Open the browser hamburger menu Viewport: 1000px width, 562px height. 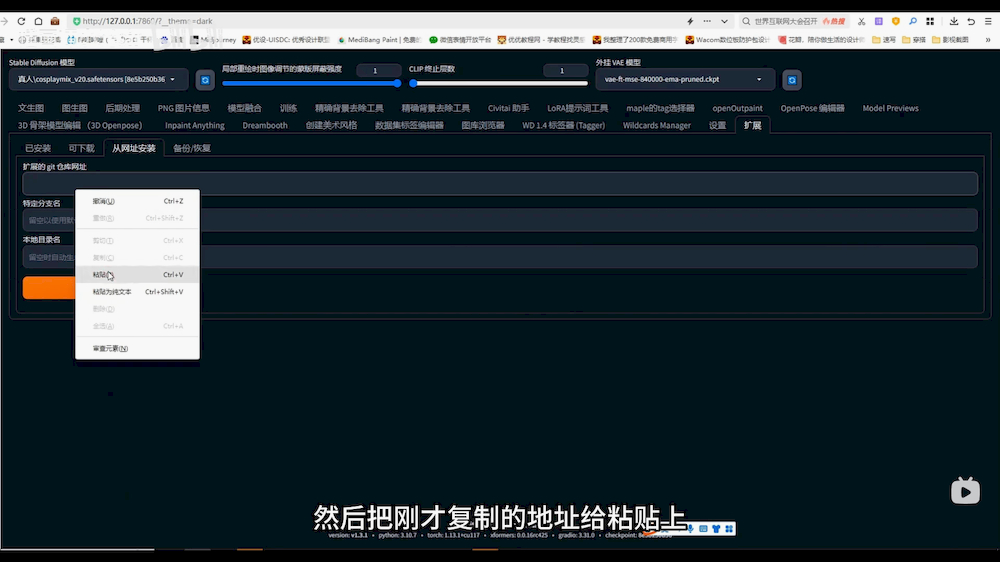[x=988, y=21]
